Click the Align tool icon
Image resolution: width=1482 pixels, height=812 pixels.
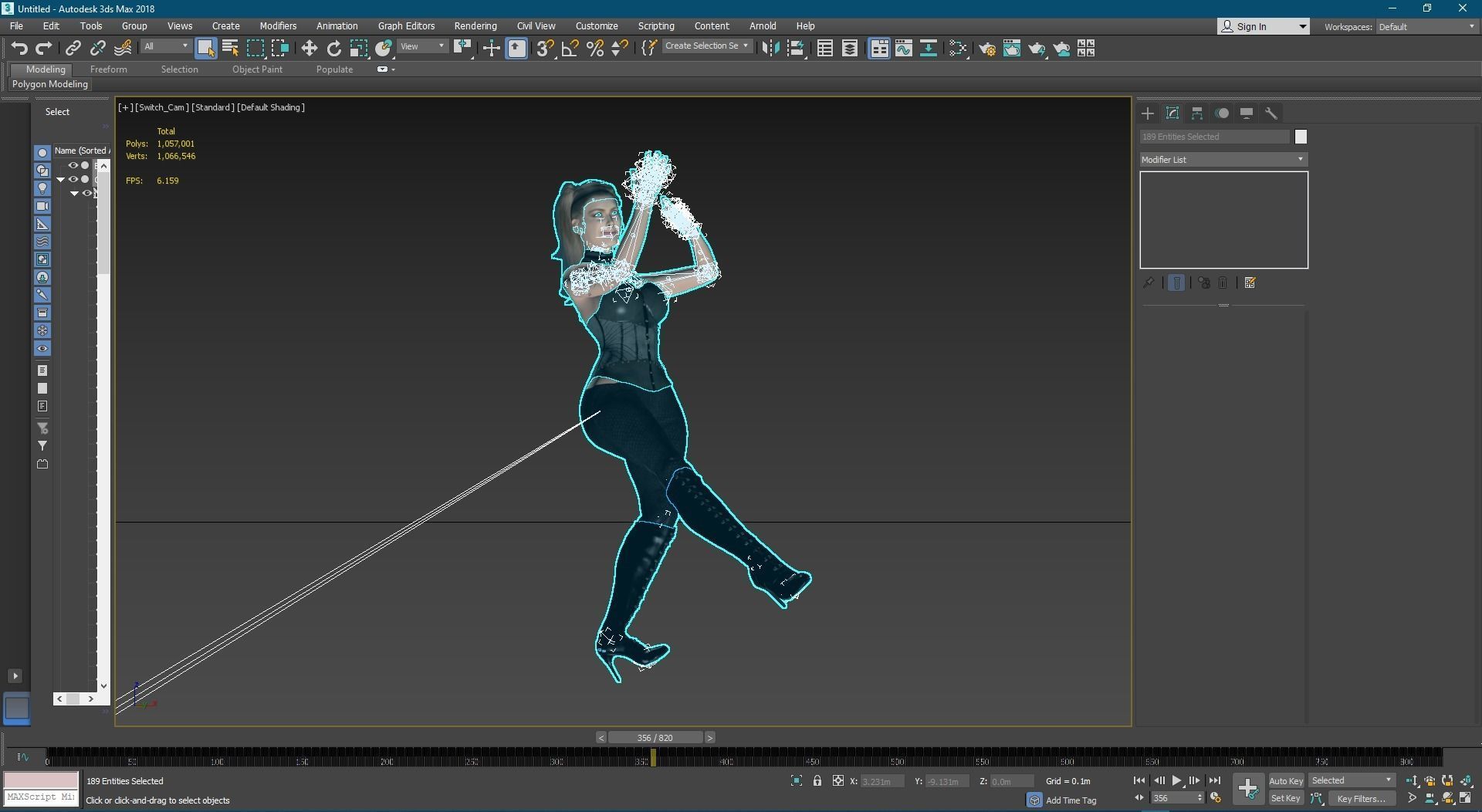click(795, 49)
